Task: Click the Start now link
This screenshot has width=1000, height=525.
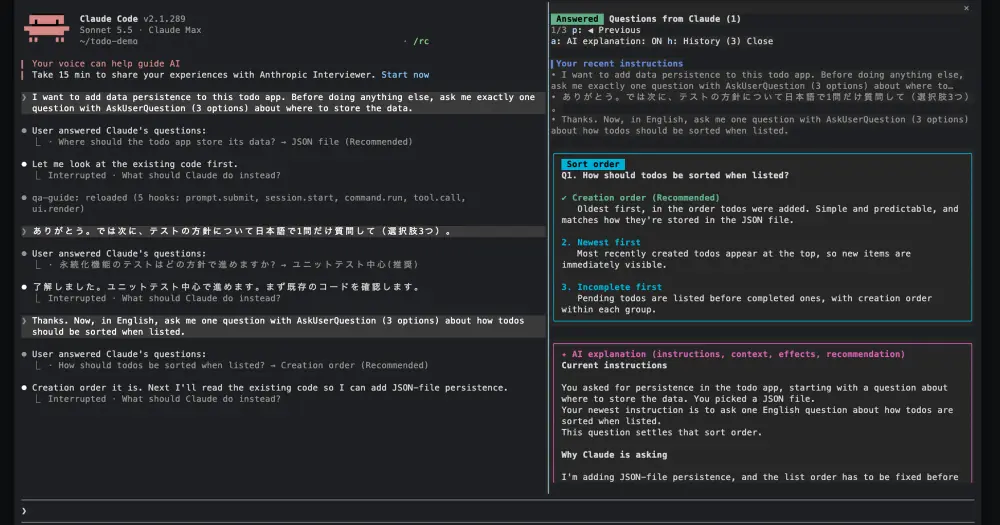Action: click(x=405, y=75)
